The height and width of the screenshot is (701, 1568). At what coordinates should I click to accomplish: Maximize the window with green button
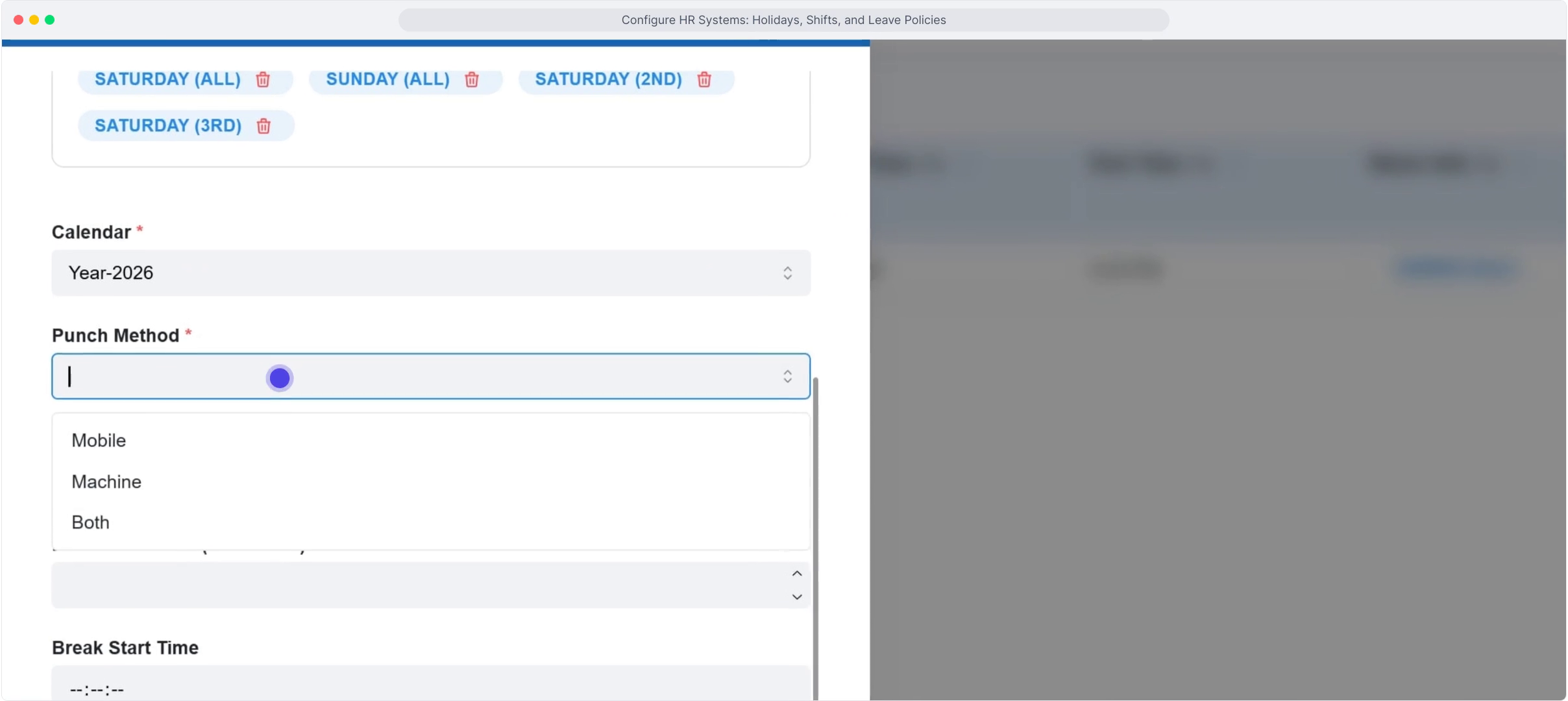click(x=49, y=20)
